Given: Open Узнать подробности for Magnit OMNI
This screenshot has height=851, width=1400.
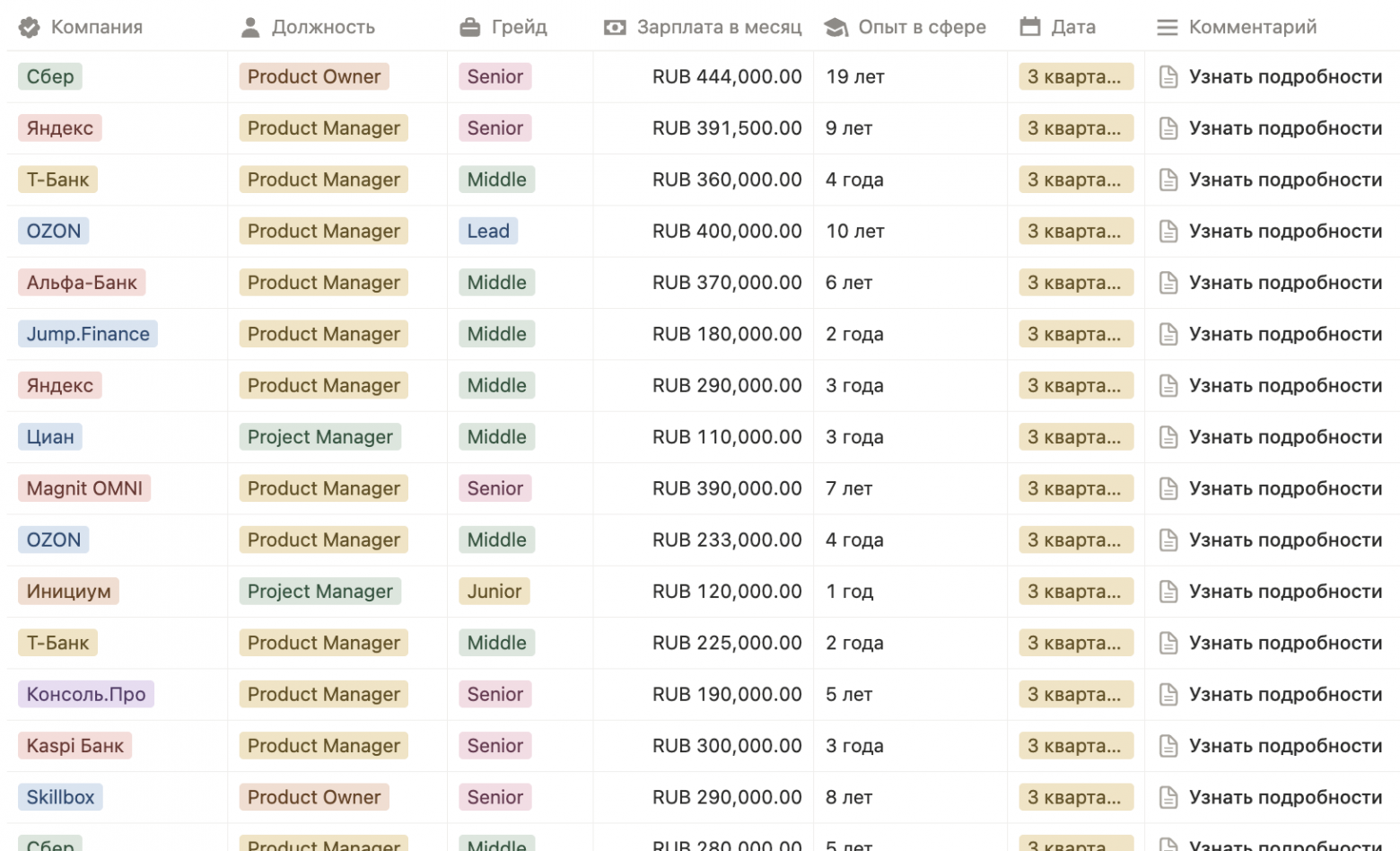Looking at the screenshot, I should pyautogui.click(x=1284, y=489).
